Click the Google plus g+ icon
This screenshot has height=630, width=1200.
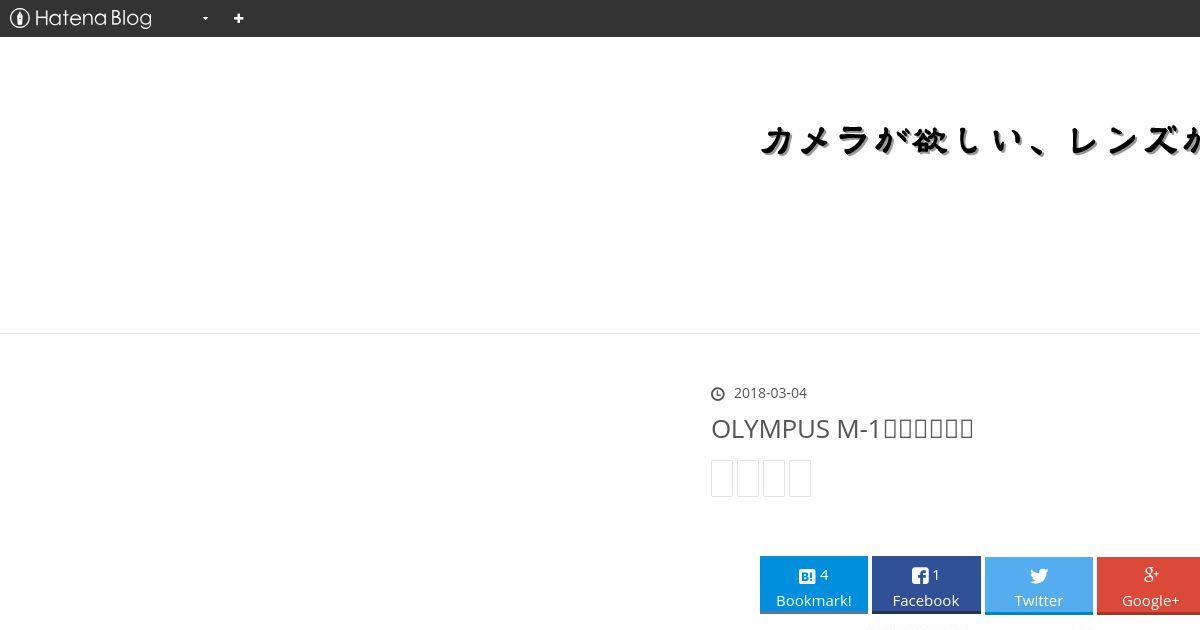coord(1151,574)
